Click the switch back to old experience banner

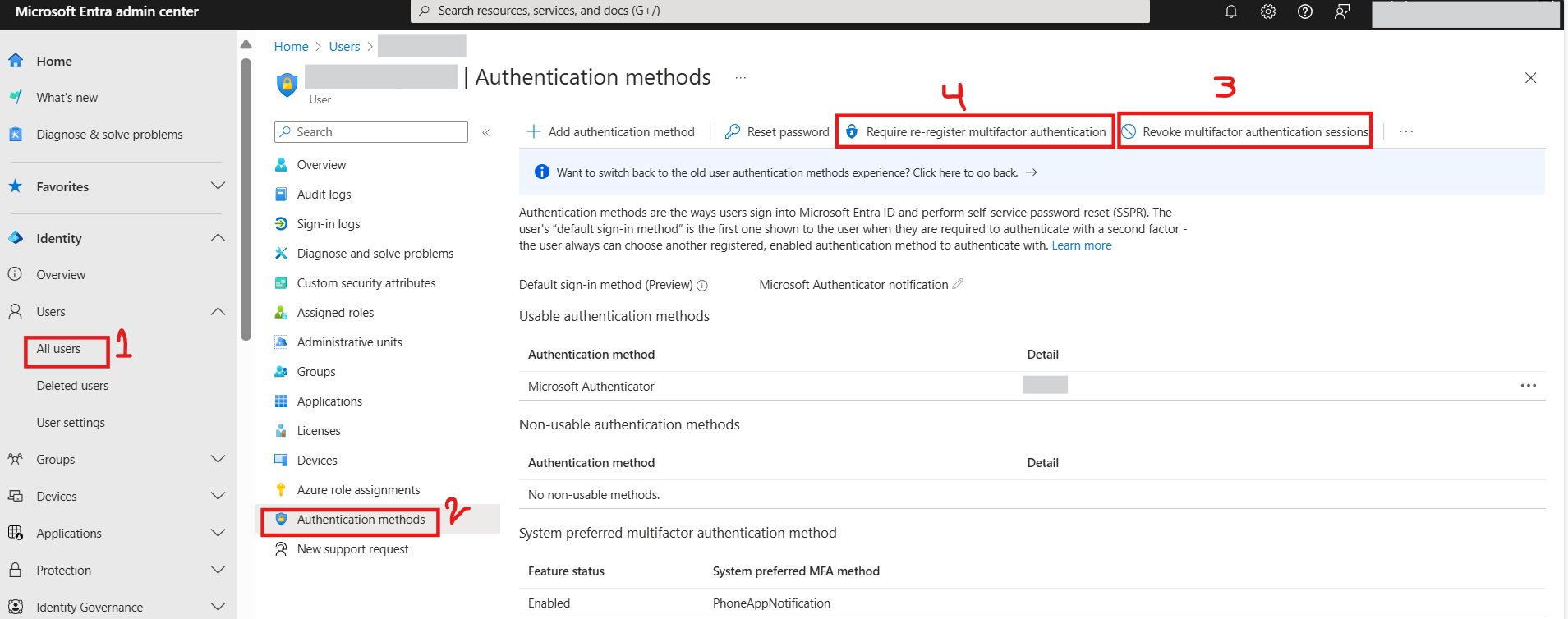pos(1032,172)
